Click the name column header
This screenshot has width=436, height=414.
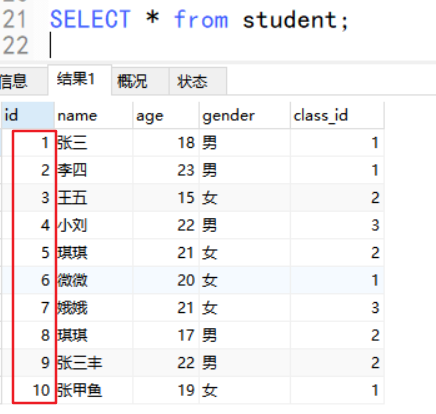pyautogui.click(x=94, y=116)
